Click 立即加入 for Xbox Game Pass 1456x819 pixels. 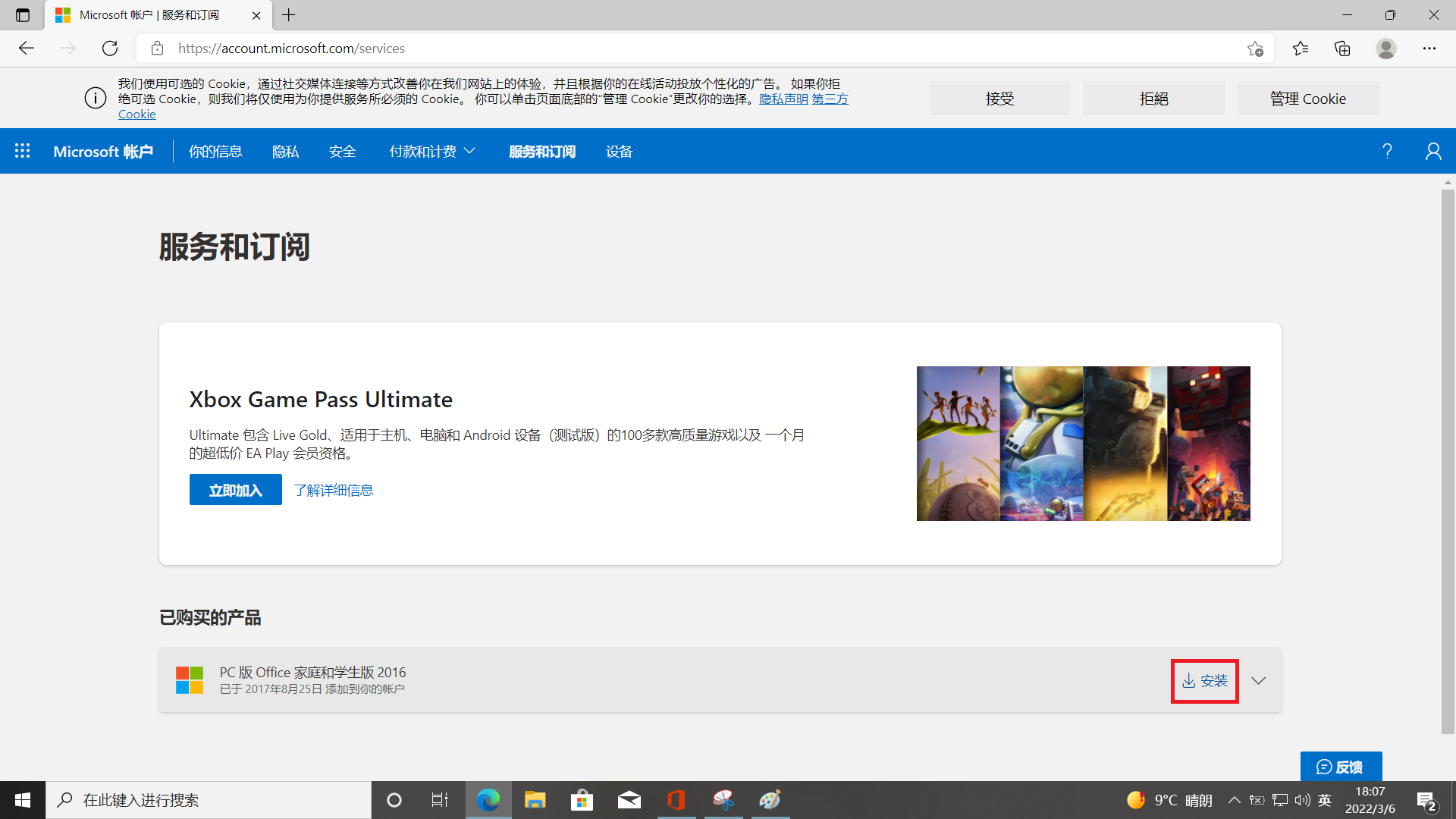pos(236,490)
